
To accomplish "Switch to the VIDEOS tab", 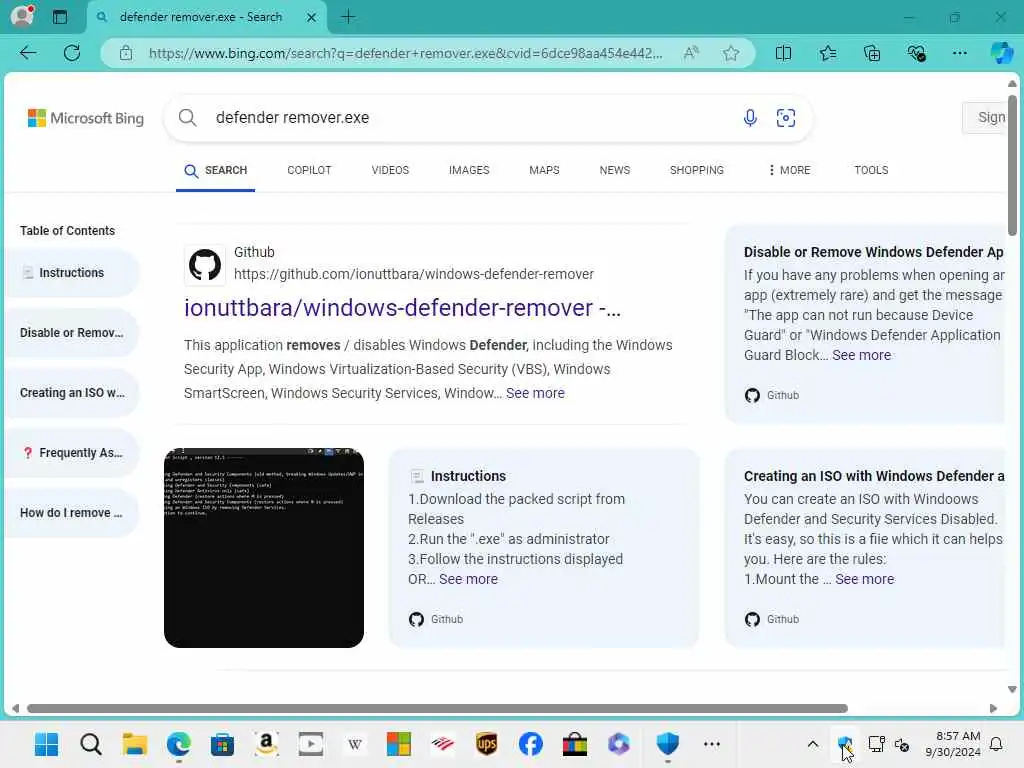I will pyautogui.click(x=390, y=170).
